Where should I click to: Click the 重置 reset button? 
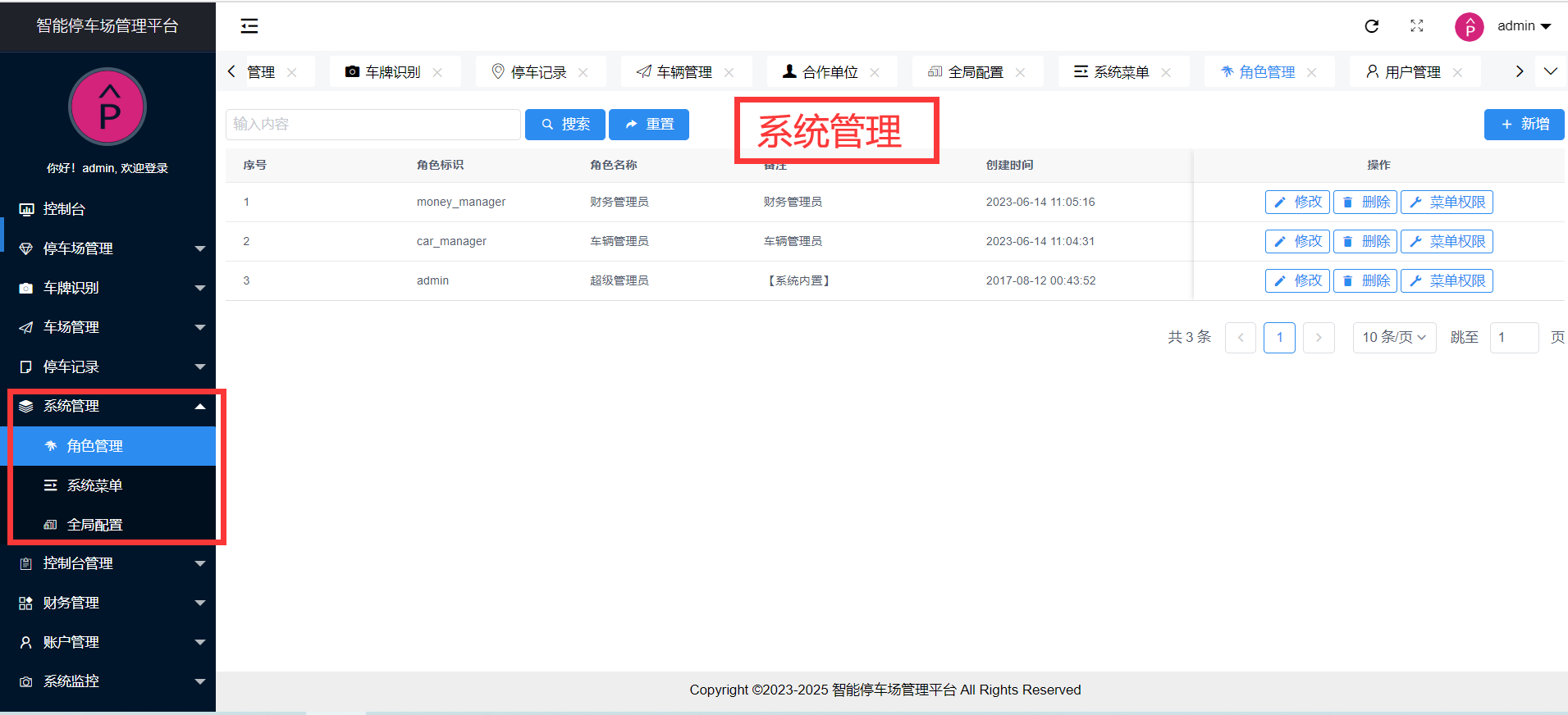pyautogui.click(x=649, y=125)
